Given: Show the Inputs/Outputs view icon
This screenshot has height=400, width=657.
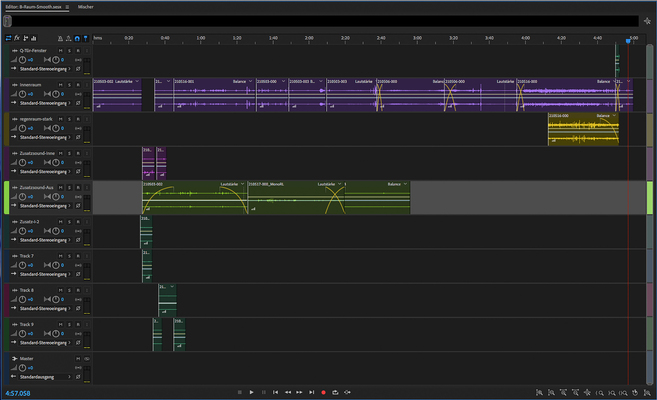Looking at the screenshot, I should coord(8,37).
